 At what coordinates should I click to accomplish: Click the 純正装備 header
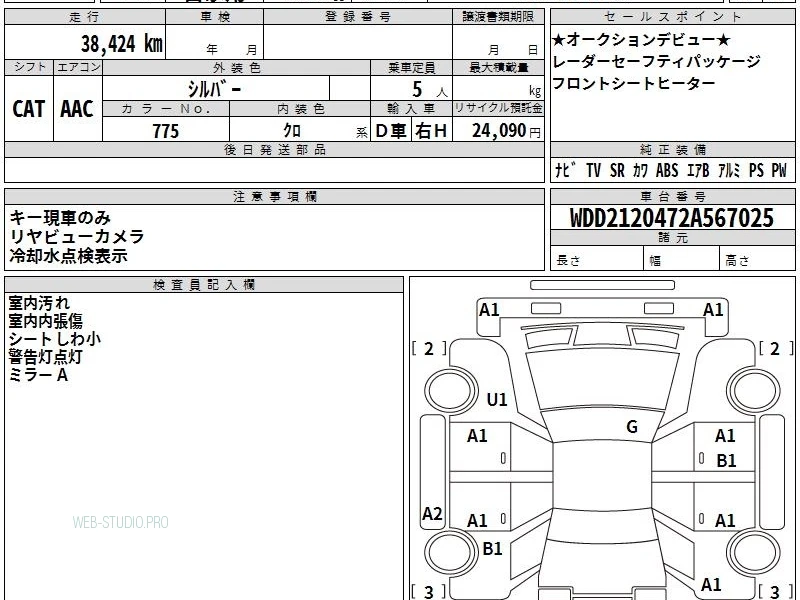(672, 149)
